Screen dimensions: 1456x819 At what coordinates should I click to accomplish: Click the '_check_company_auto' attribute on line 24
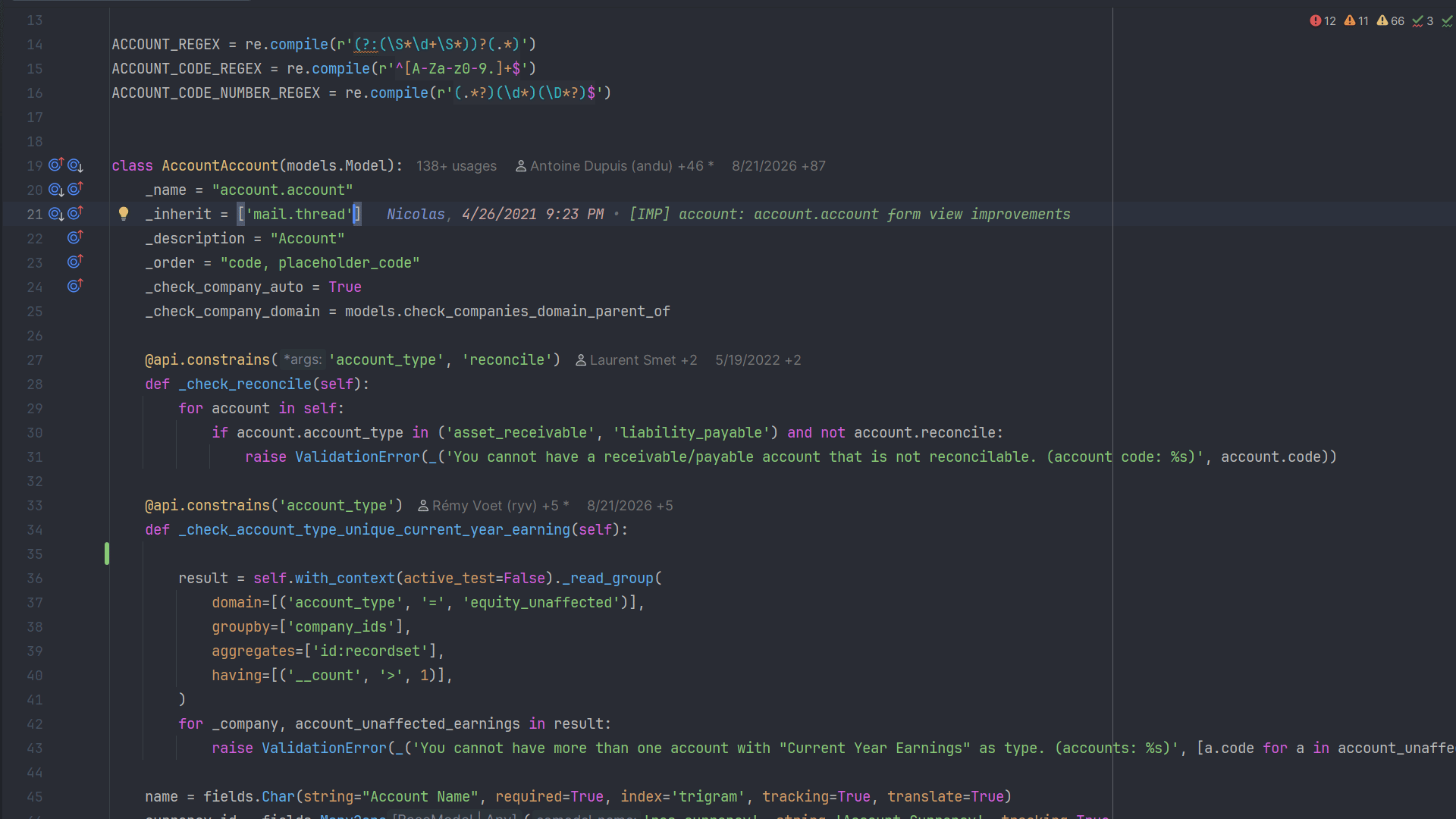224,287
